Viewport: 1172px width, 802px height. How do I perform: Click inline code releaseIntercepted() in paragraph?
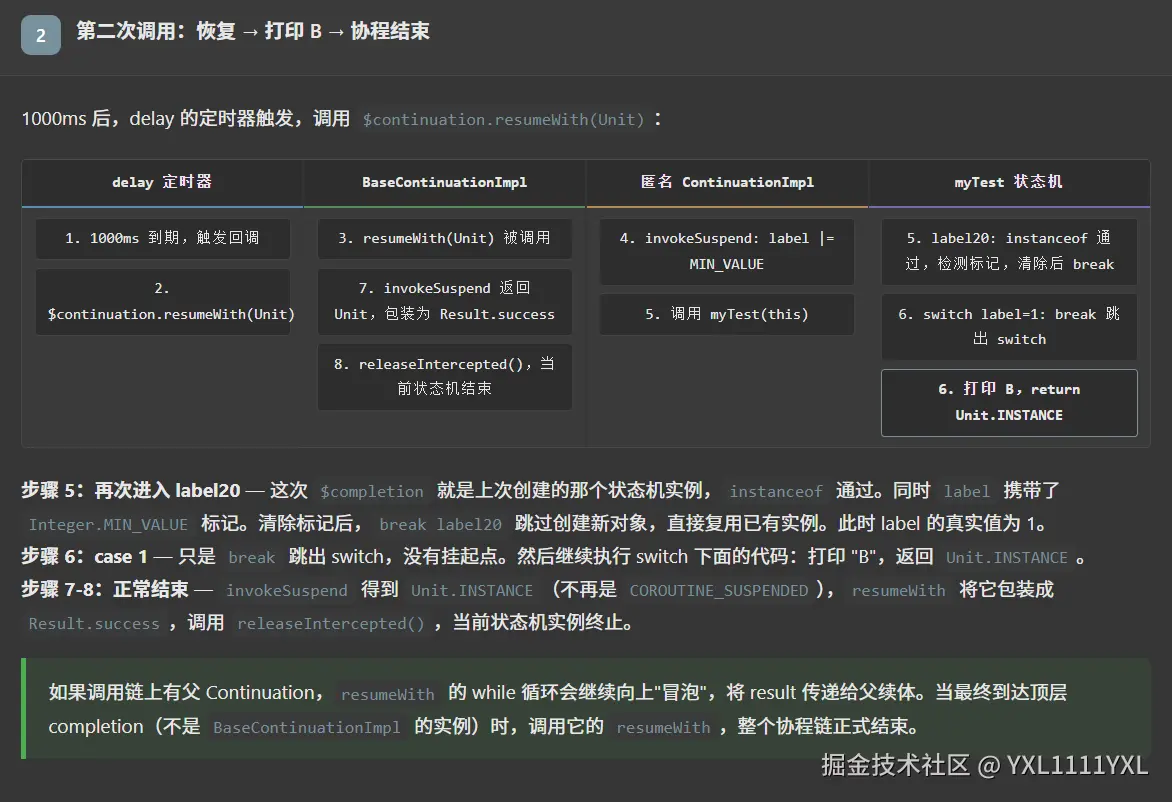coord(330,623)
